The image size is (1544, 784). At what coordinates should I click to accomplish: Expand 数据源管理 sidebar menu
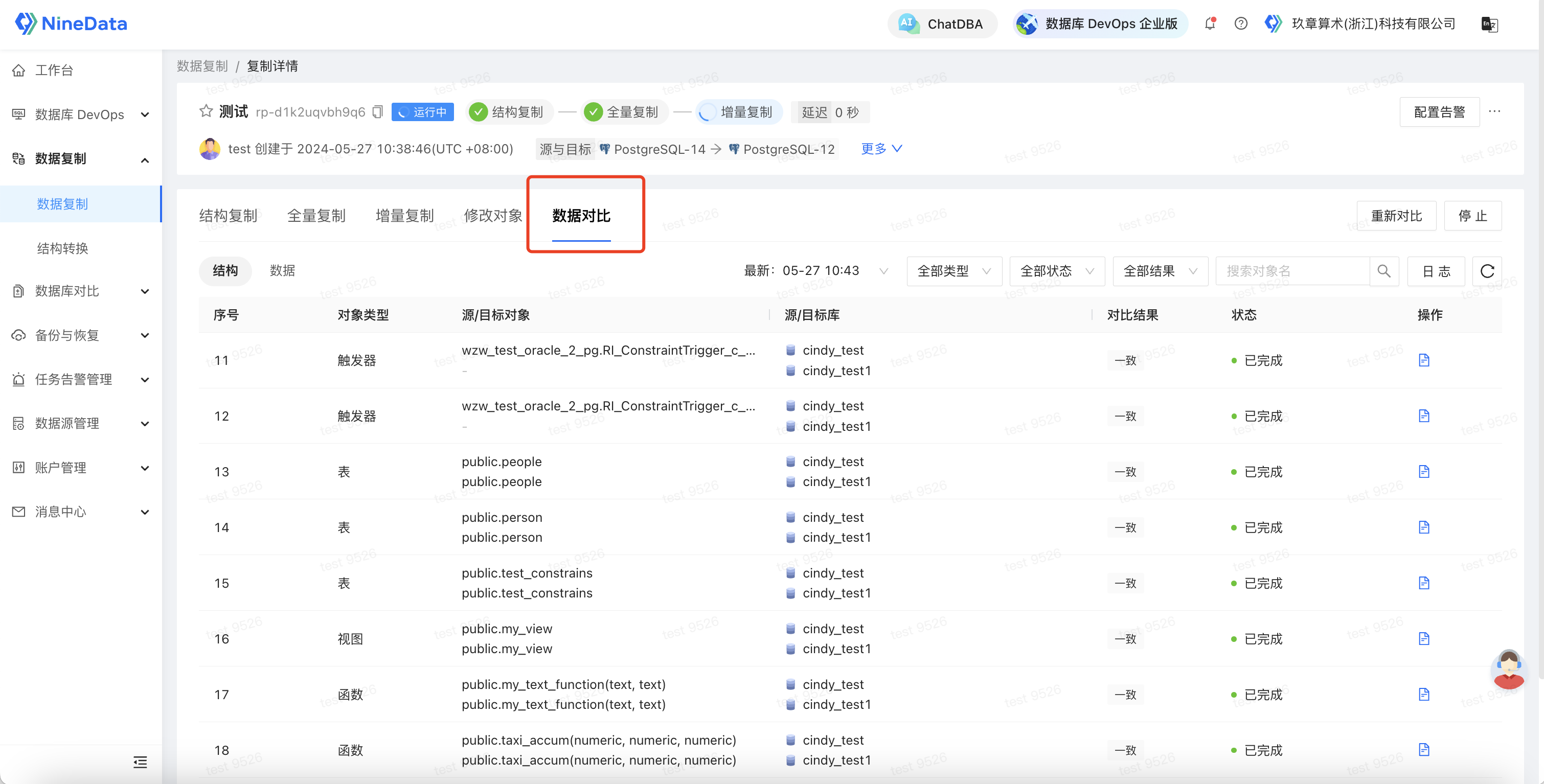80,424
